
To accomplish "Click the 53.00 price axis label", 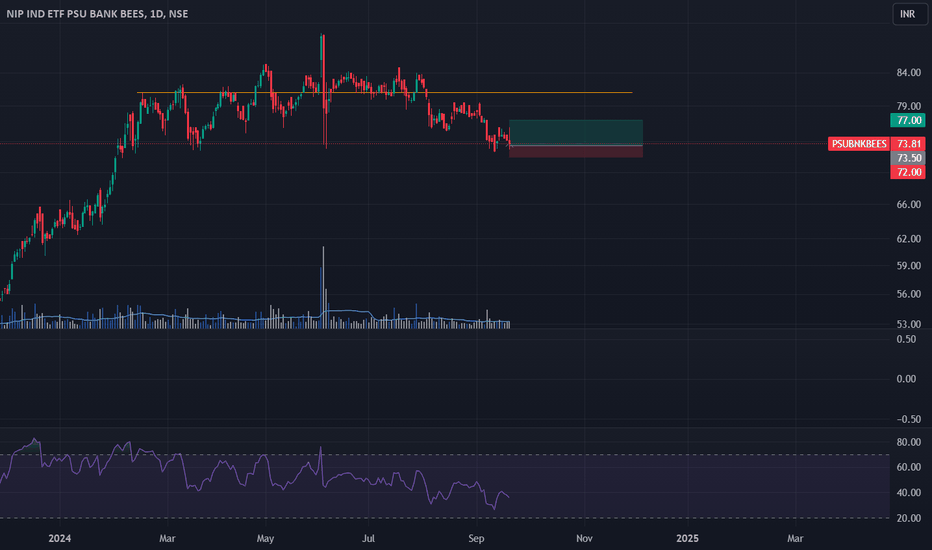I will pos(908,324).
